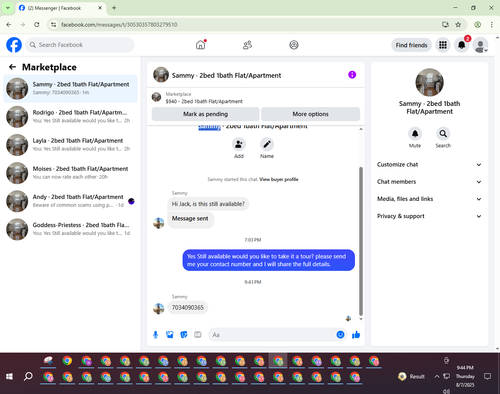Open Andy conversation in list

pyautogui.click(x=70, y=201)
